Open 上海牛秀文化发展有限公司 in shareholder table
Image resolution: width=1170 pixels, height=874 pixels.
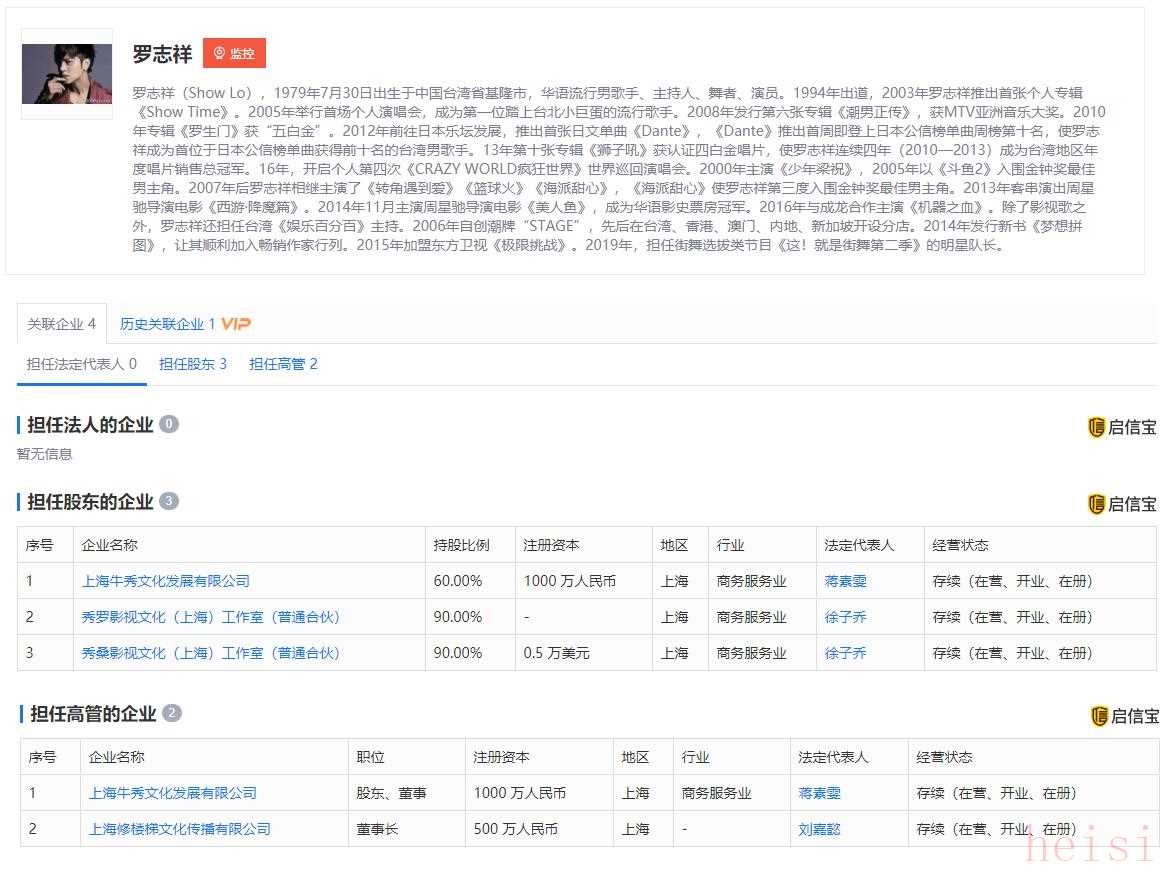166,581
